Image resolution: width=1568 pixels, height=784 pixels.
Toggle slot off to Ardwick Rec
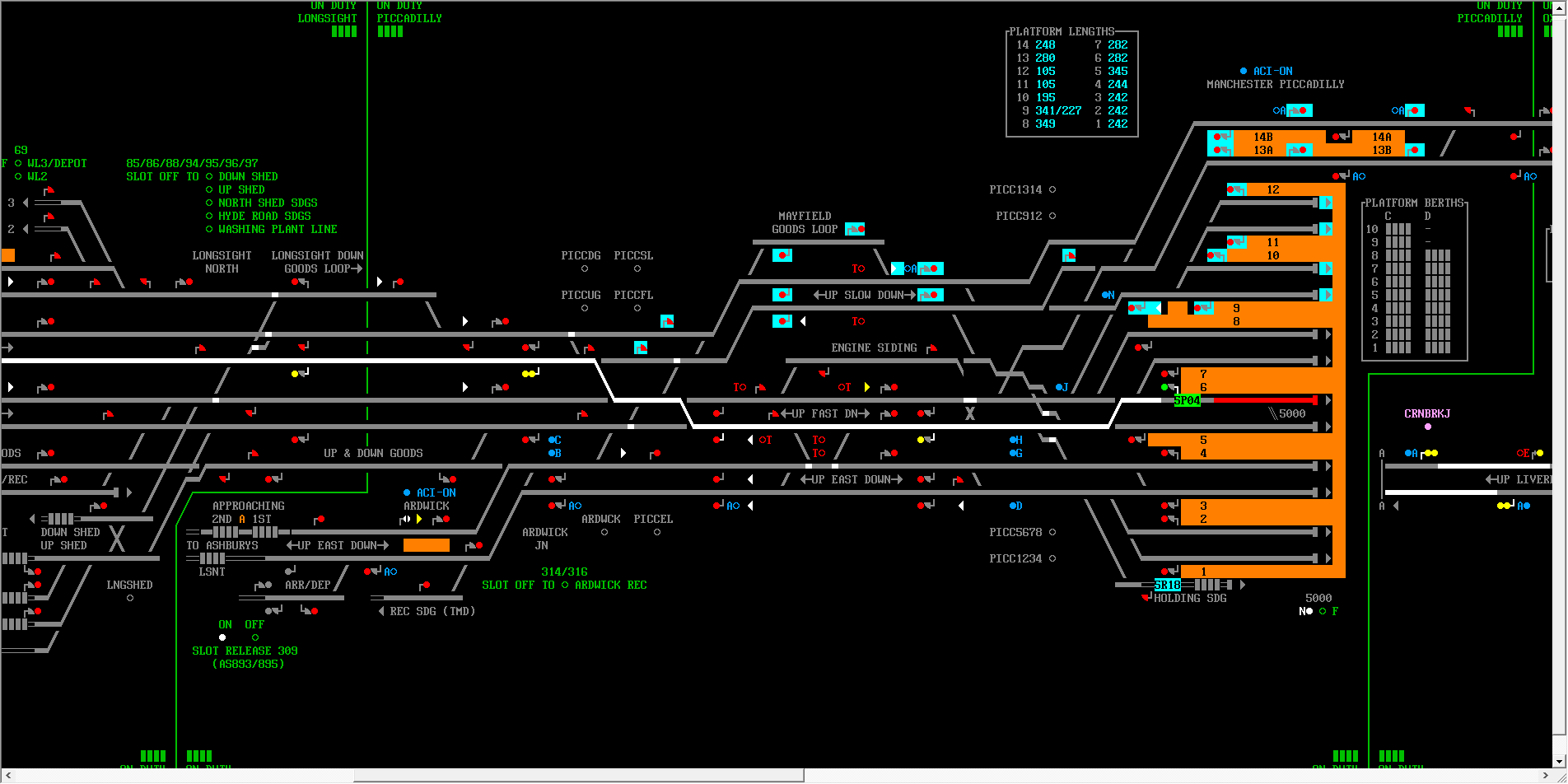click(565, 585)
